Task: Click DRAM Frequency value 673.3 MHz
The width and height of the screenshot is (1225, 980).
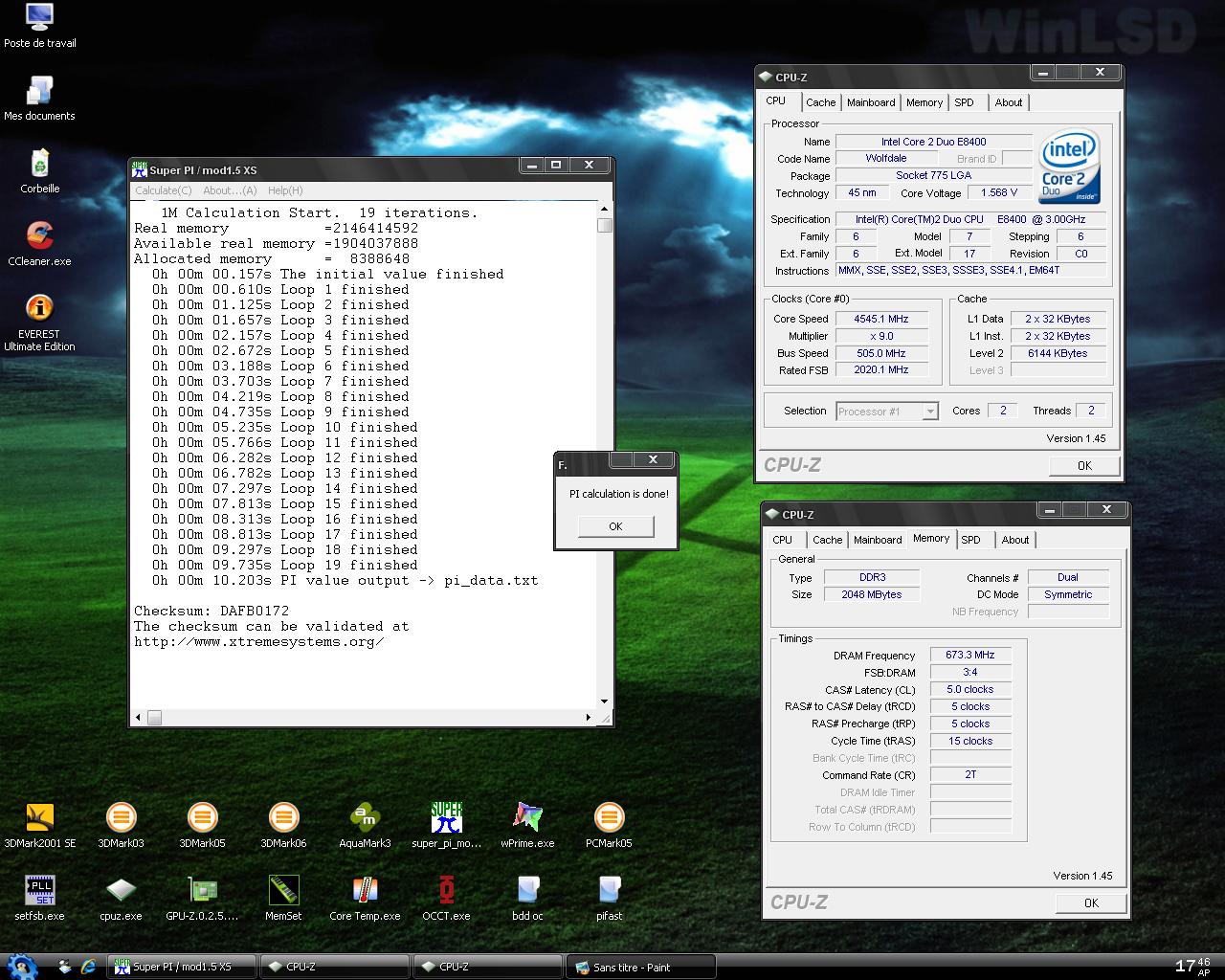Action: 970,656
